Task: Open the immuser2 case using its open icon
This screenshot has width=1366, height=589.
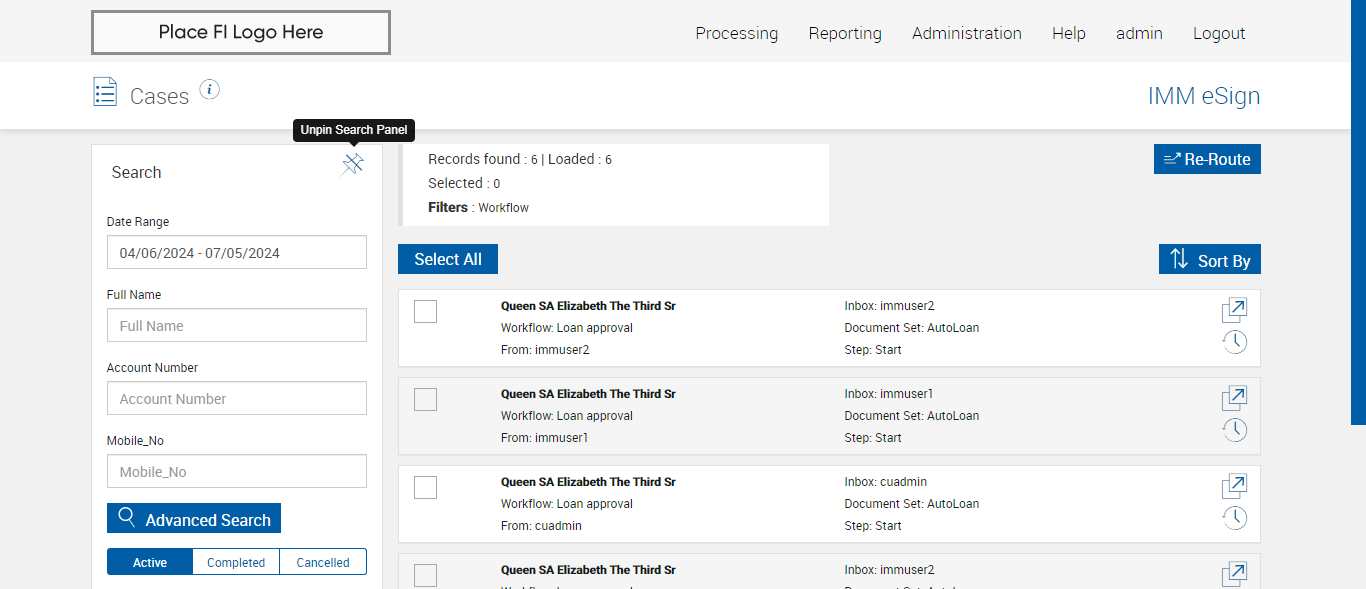Action: [x=1234, y=310]
